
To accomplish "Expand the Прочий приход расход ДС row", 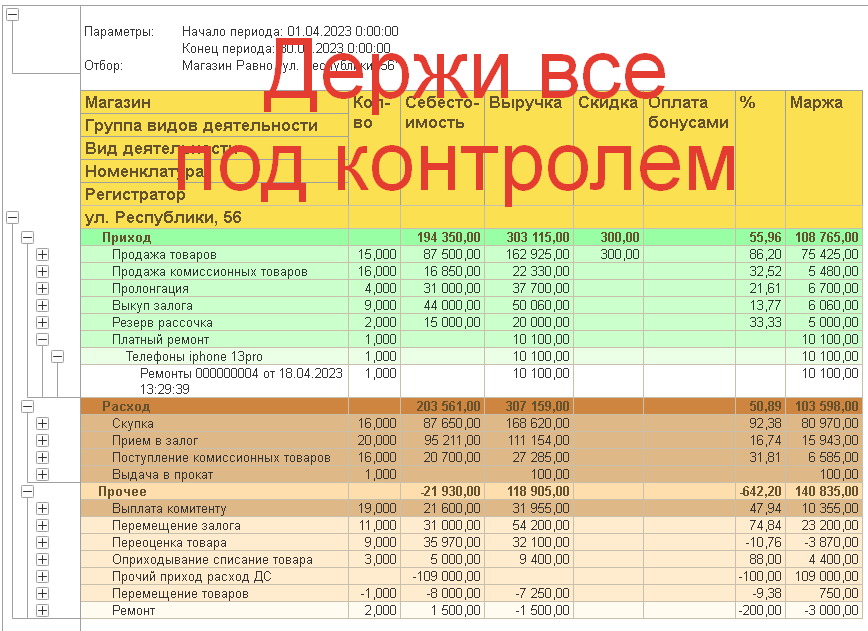I will coord(42,576).
